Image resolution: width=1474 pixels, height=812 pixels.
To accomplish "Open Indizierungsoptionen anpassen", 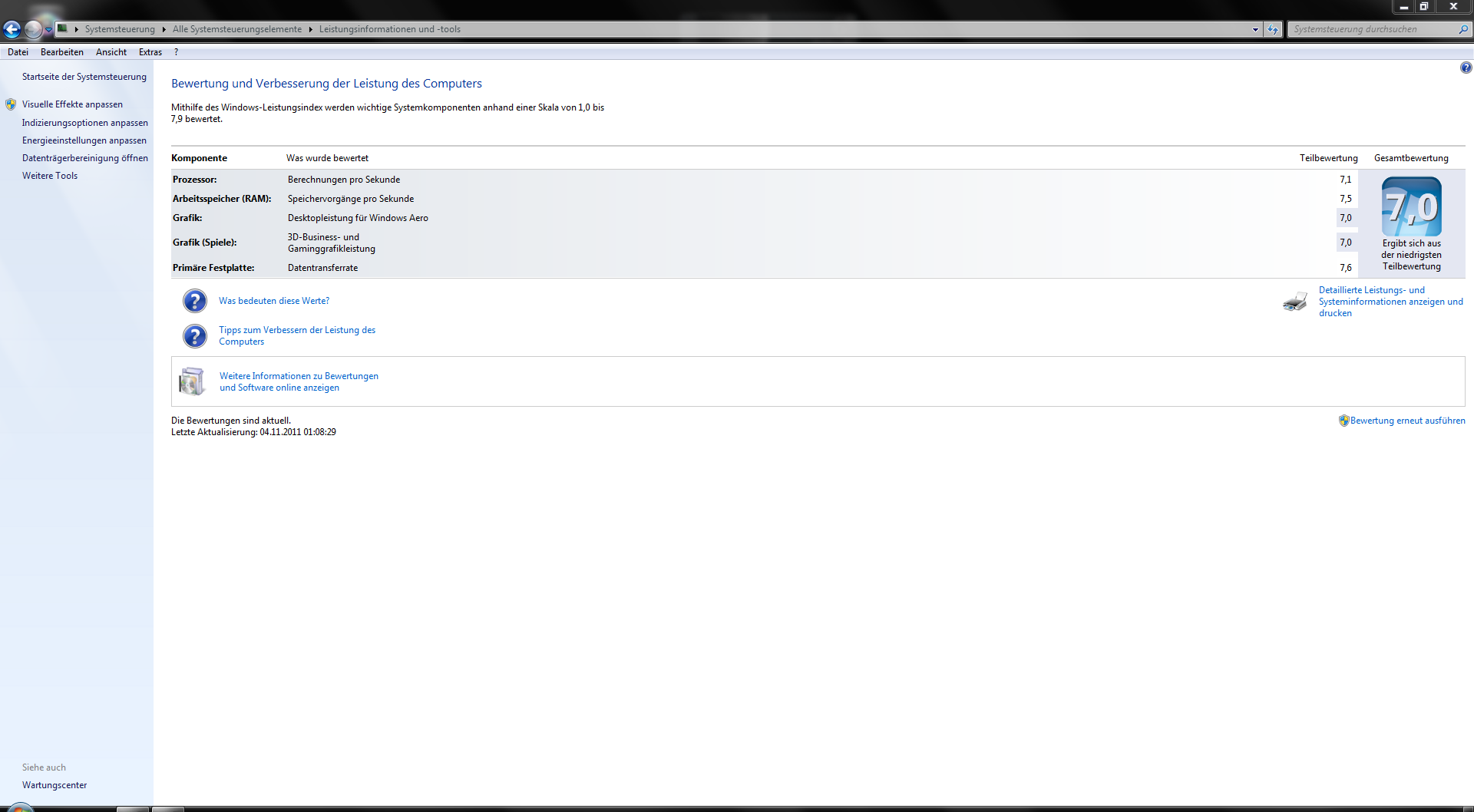I will coord(85,123).
